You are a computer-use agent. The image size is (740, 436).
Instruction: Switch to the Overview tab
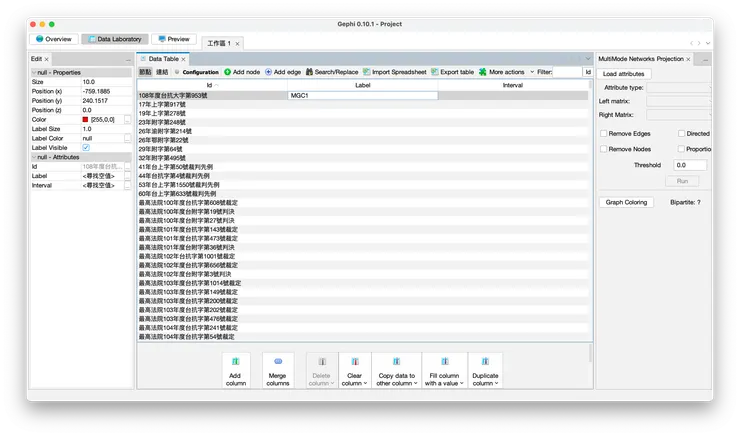click(54, 39)
